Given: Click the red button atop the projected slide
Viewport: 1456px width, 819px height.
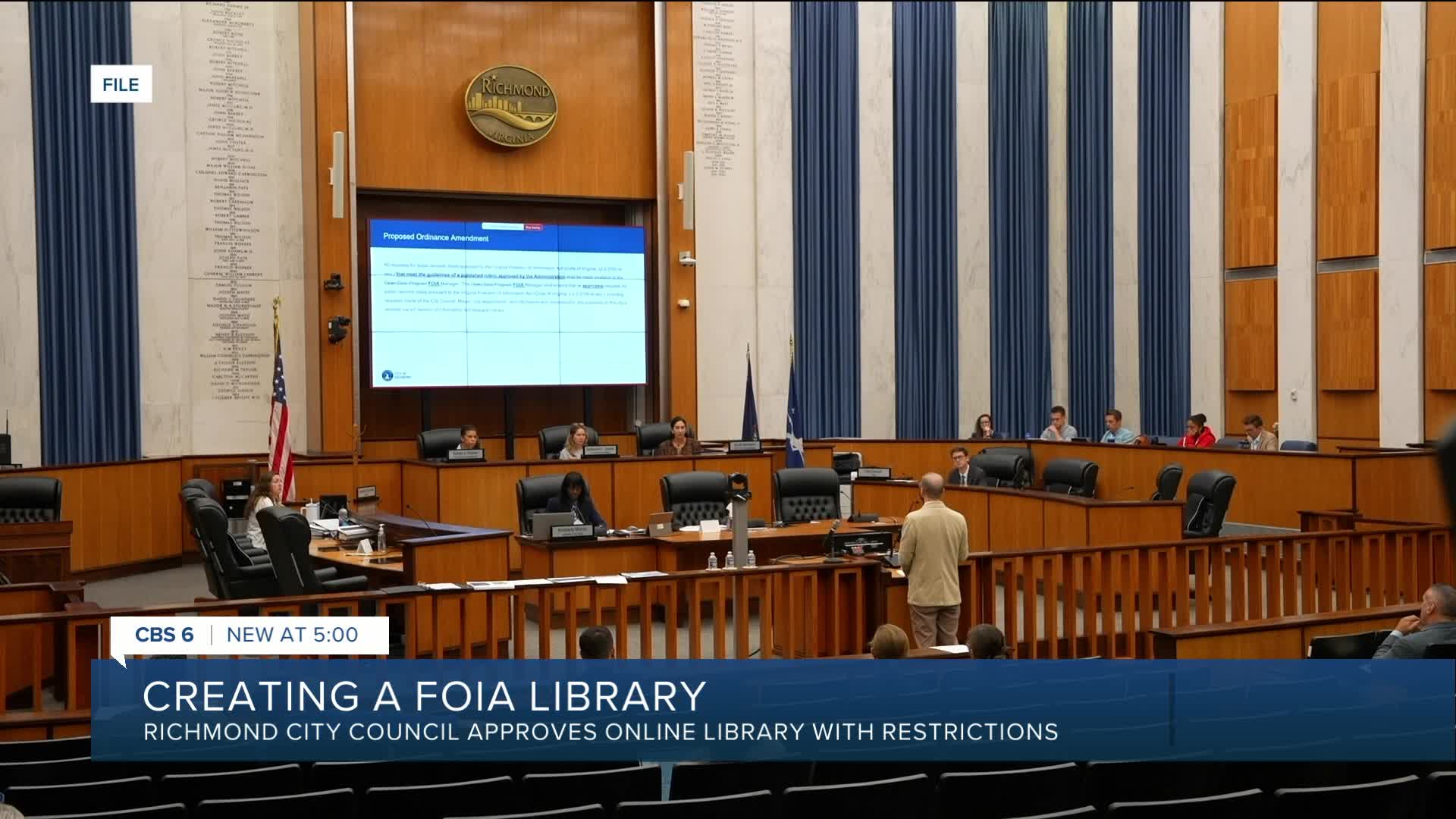Looking at the screenshot, I should click(534, 226).
